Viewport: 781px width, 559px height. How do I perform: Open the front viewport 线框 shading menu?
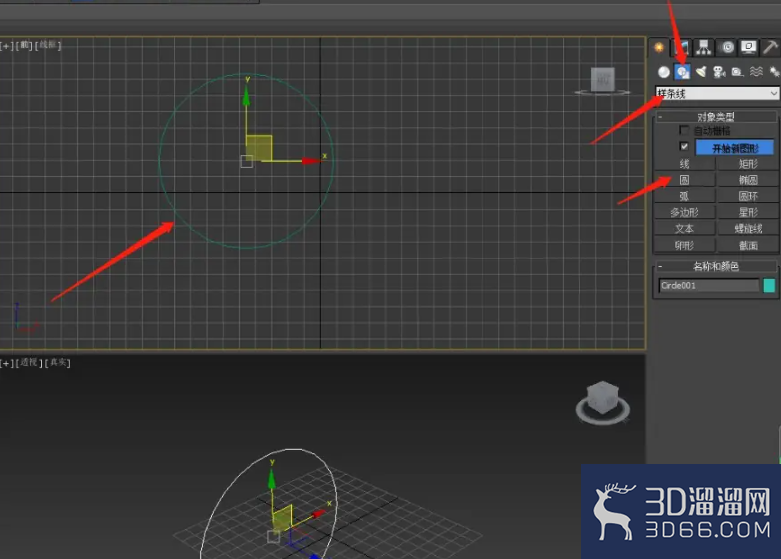pos(48,45)
